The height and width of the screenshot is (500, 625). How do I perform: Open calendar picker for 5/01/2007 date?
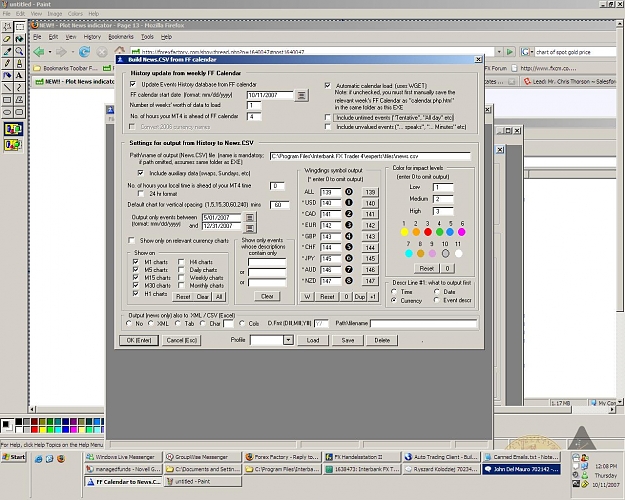click(x=250, y=217)
